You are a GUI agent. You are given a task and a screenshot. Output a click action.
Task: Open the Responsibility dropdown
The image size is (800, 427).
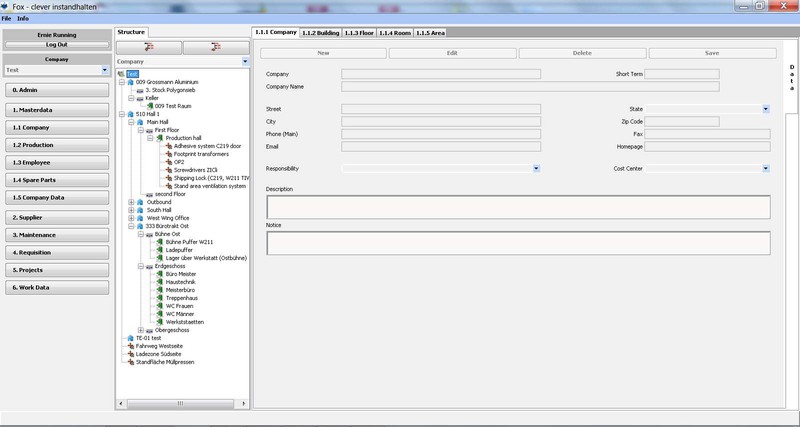(x=536, y=169)
